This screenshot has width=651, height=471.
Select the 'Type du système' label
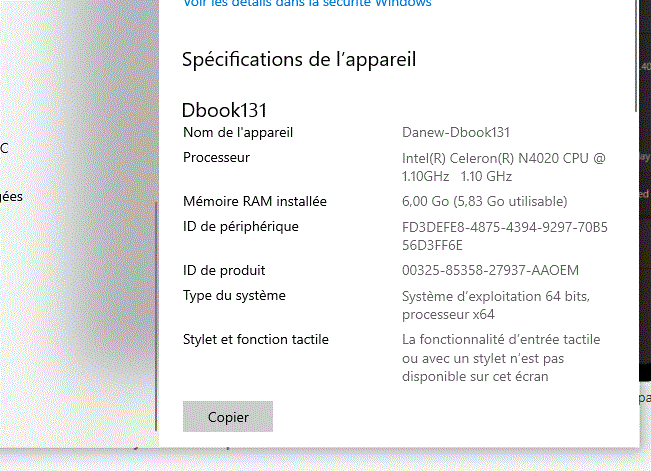tap(234, 295)
